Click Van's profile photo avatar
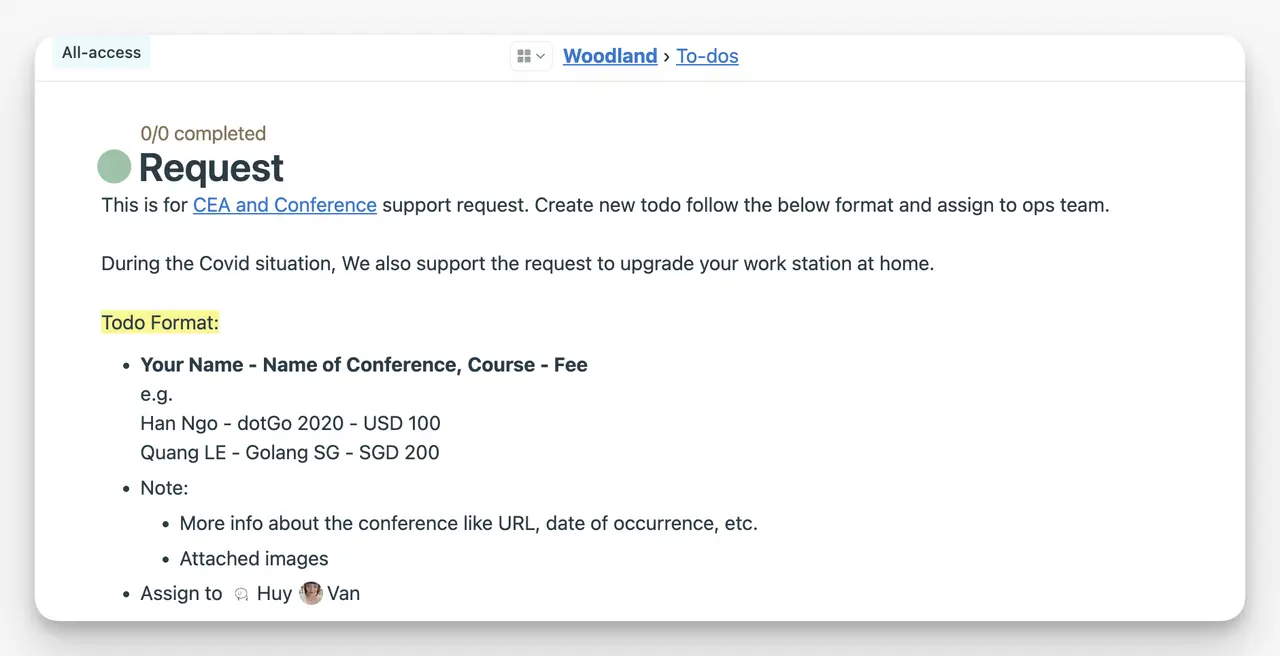 (x=311, y=593)
